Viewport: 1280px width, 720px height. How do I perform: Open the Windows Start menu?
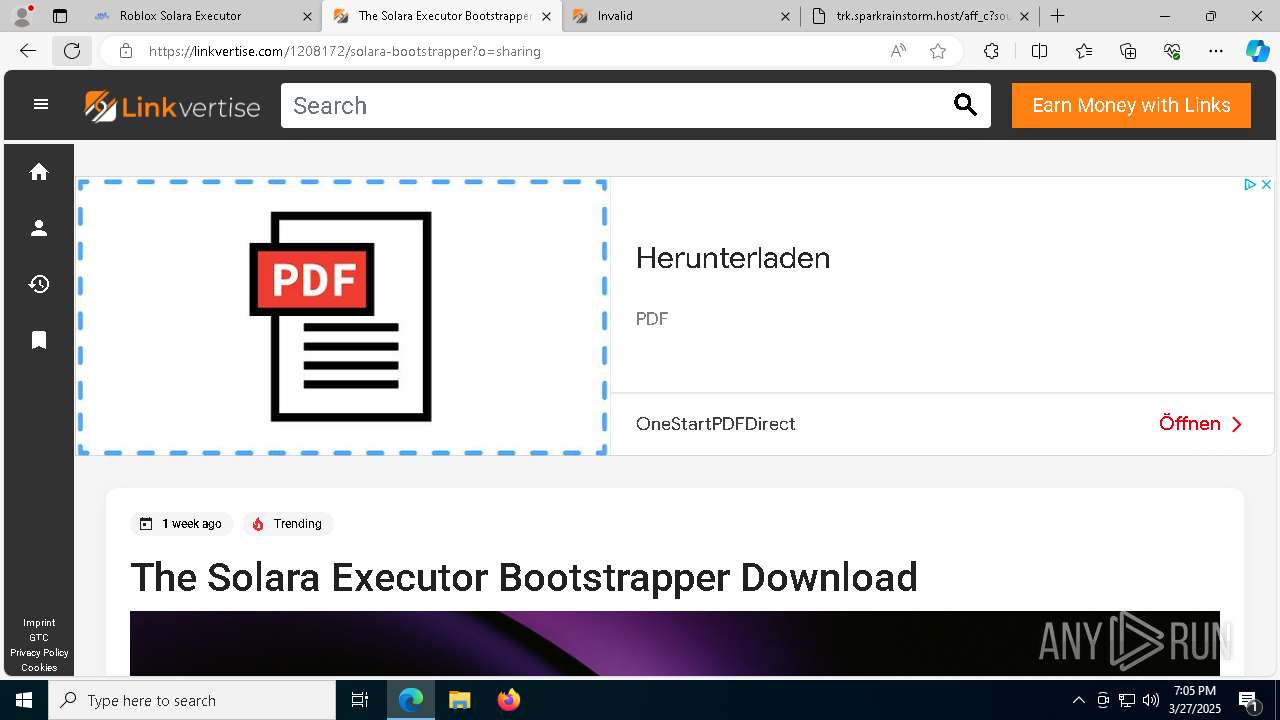pyautogui.click(x=24, y=700)
